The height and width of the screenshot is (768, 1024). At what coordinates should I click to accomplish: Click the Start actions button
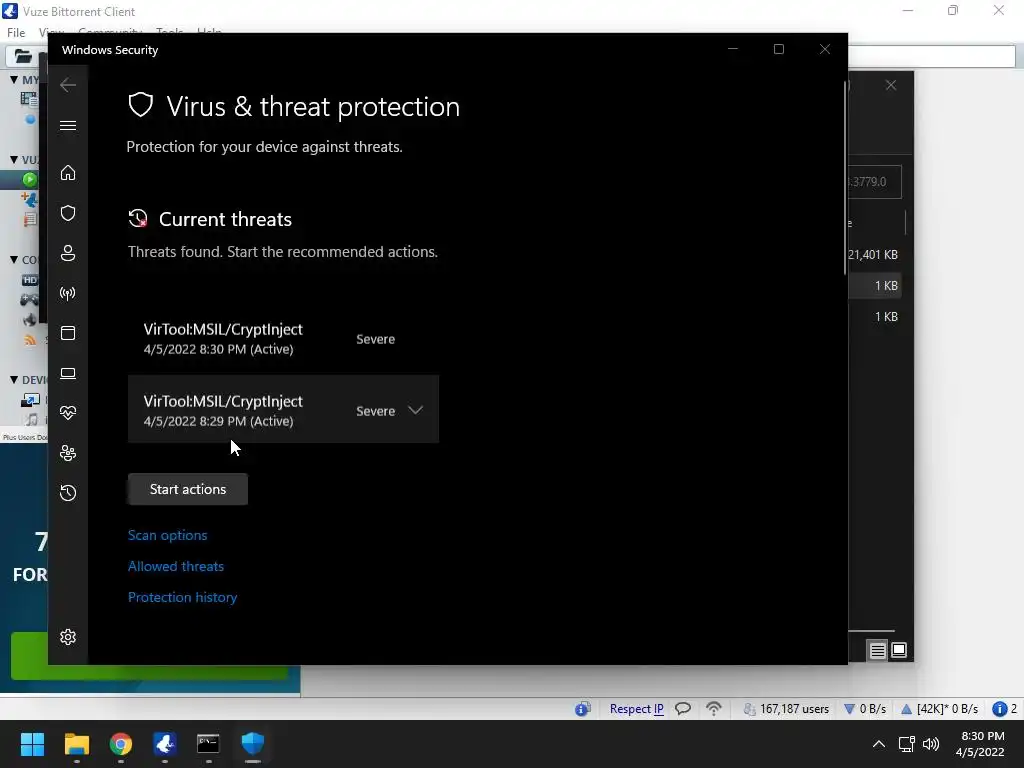(188, 489)
